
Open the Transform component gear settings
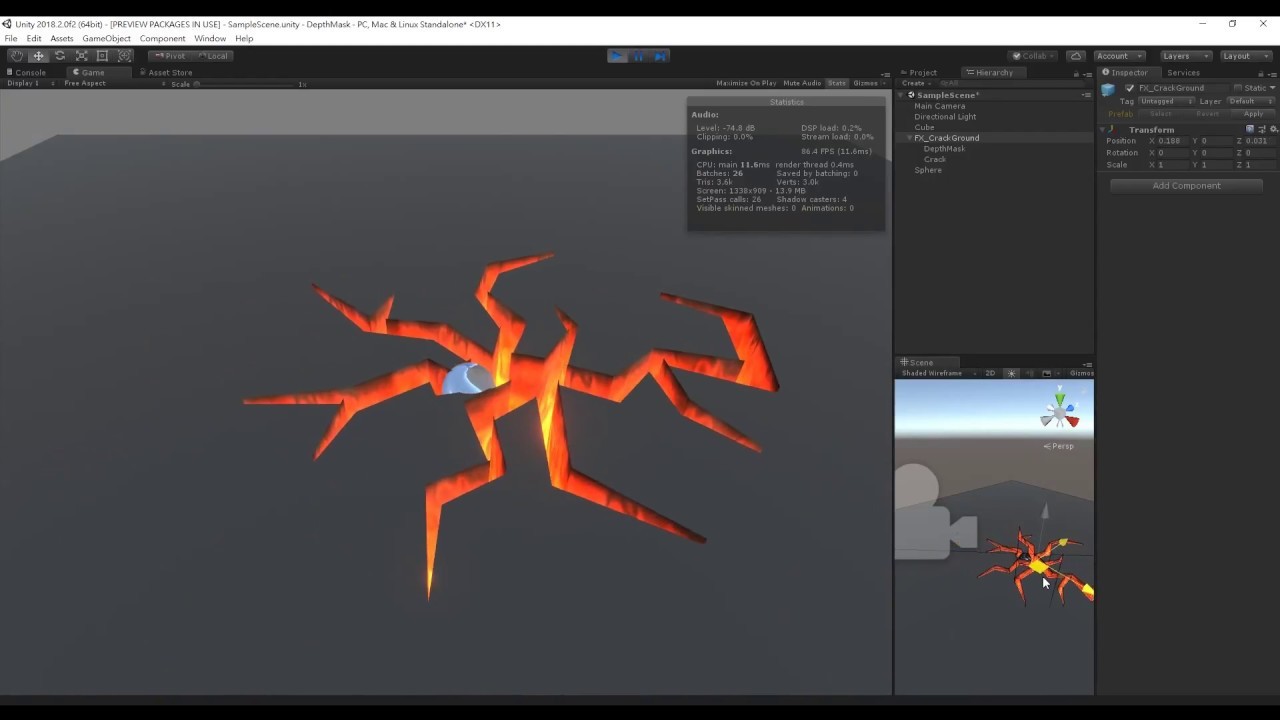pos(1273,129)
